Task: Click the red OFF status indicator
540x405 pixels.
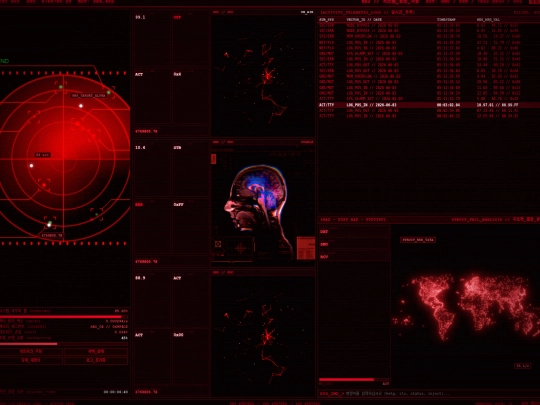Action: pyautogui.click(x=177, y=17)
